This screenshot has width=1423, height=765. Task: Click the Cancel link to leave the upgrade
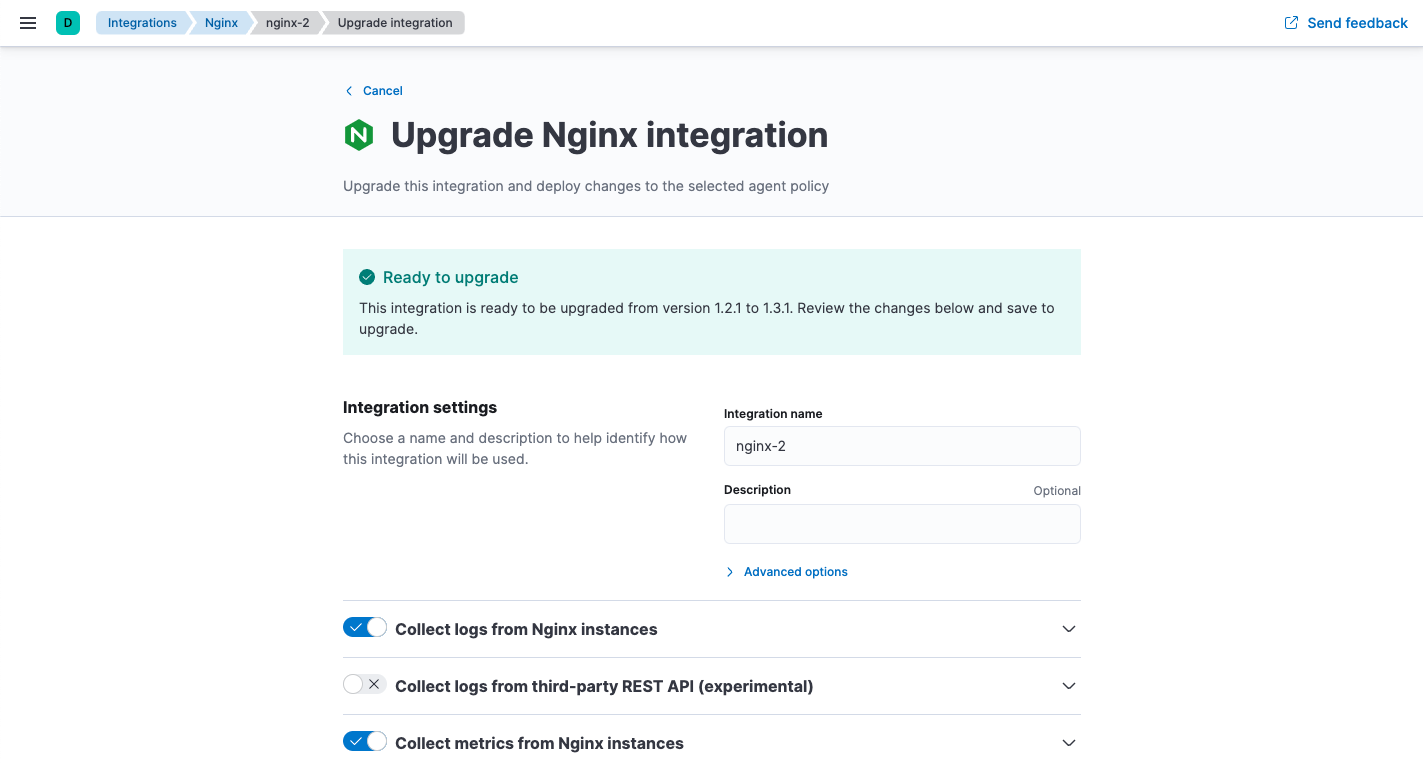(382, 90)
